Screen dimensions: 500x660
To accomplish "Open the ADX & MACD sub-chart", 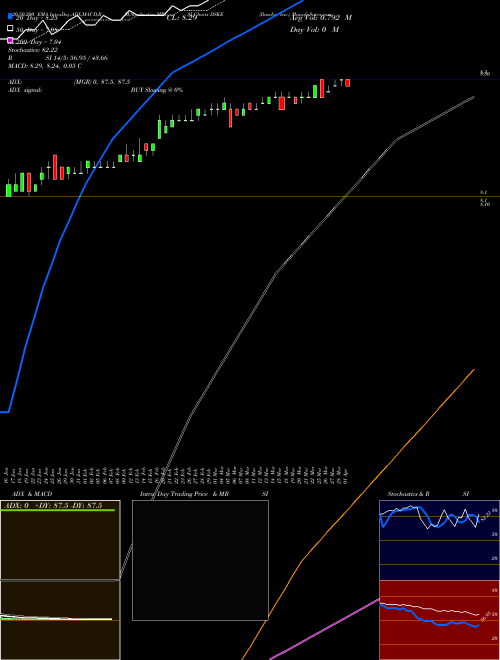I will 60,580.
